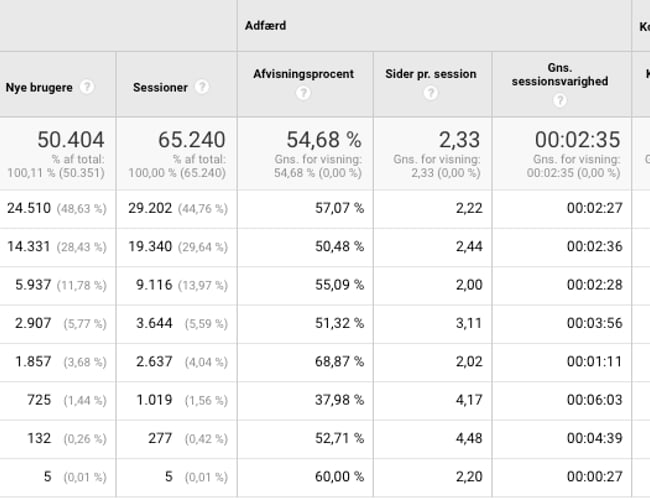Image resolution: width=650 pixels, height=500 pixels.
Task: Sort by the Sessioner column header
Action: click(x=160, y=87)
